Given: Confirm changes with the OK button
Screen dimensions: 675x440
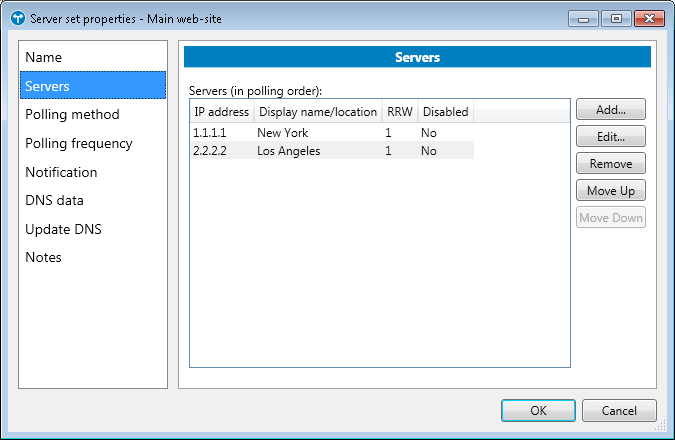Looking at the screenshot, I should (x=538, y=410).
